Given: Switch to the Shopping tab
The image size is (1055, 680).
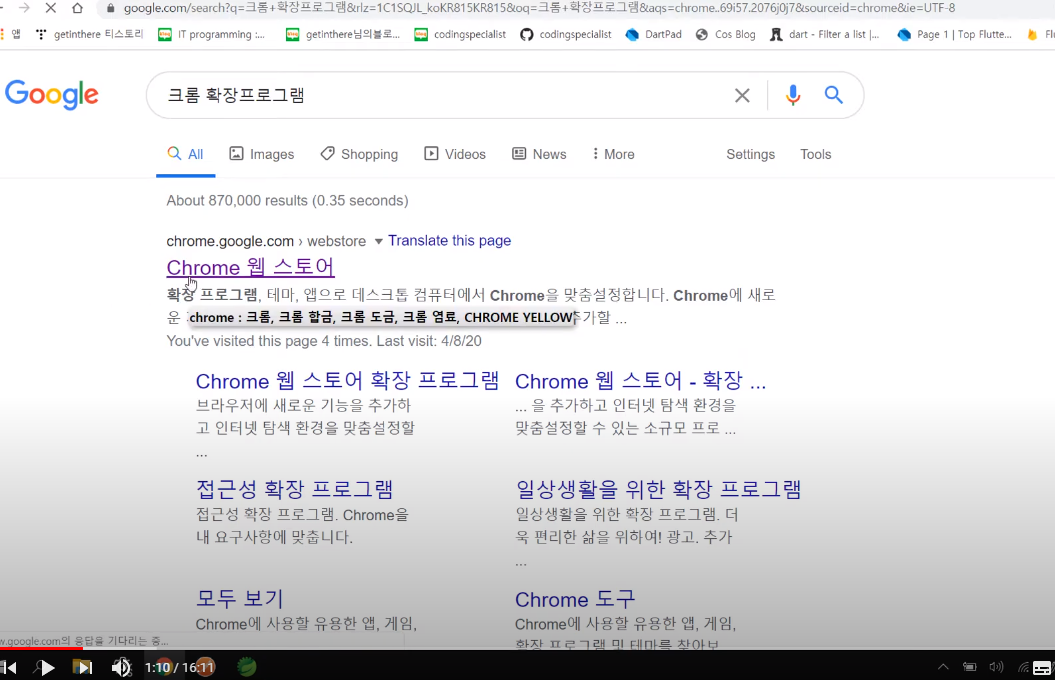Looking at the screenshot, I should click(359, 154).
